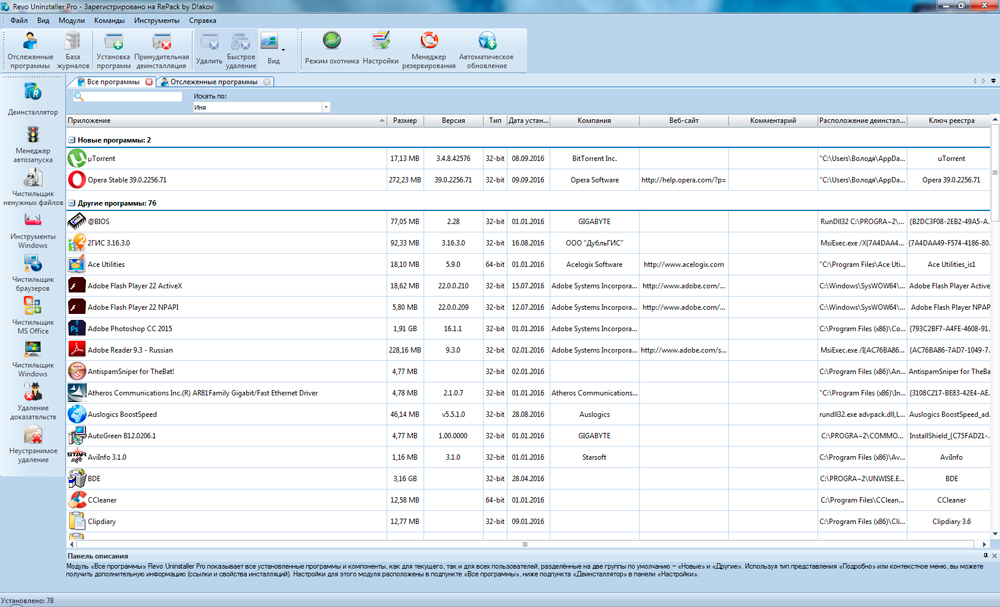Collapse the Другие программы group

[71, 203]
